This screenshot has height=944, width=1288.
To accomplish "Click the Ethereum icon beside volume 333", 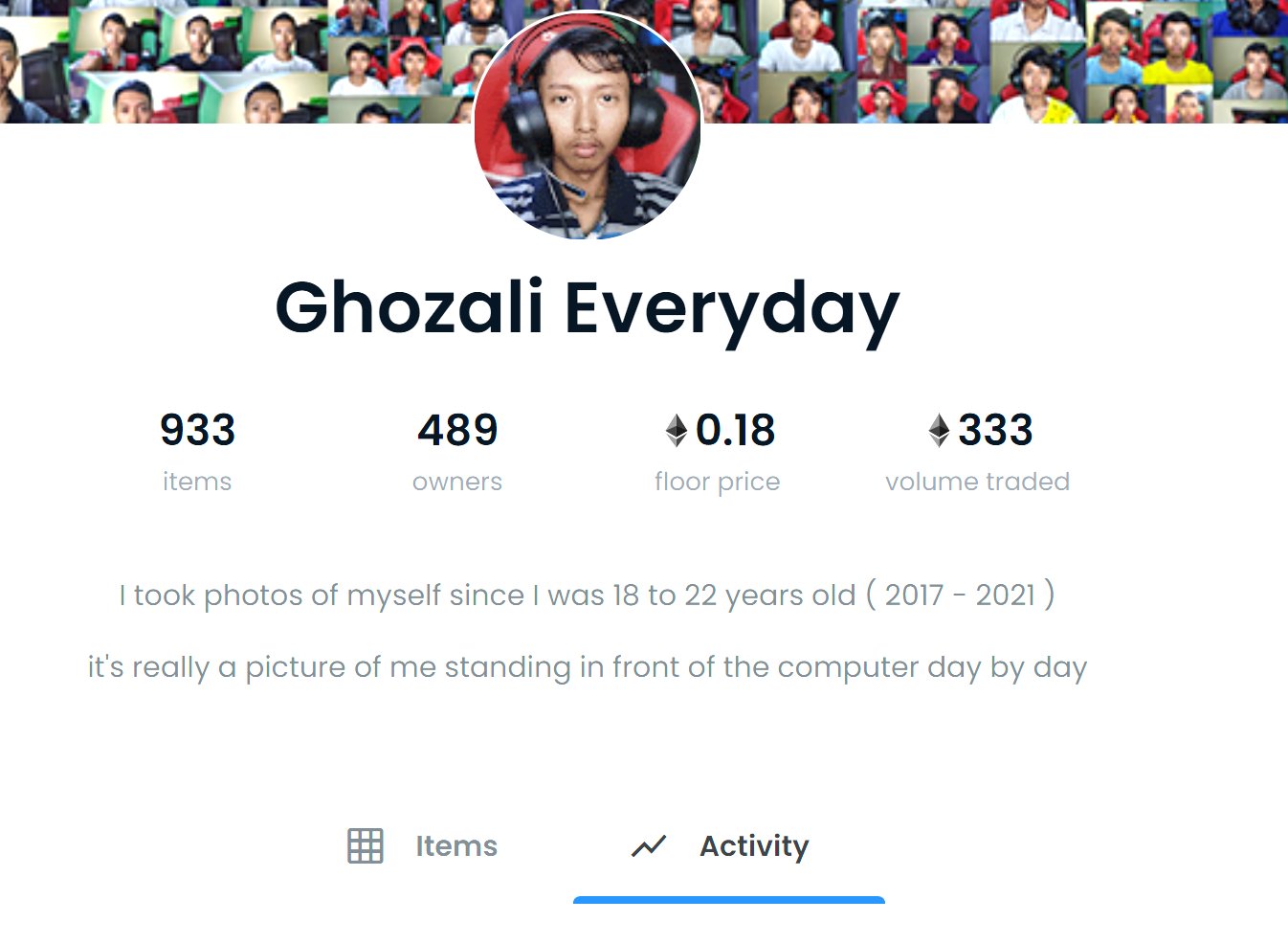I will (x=940, y=430).
